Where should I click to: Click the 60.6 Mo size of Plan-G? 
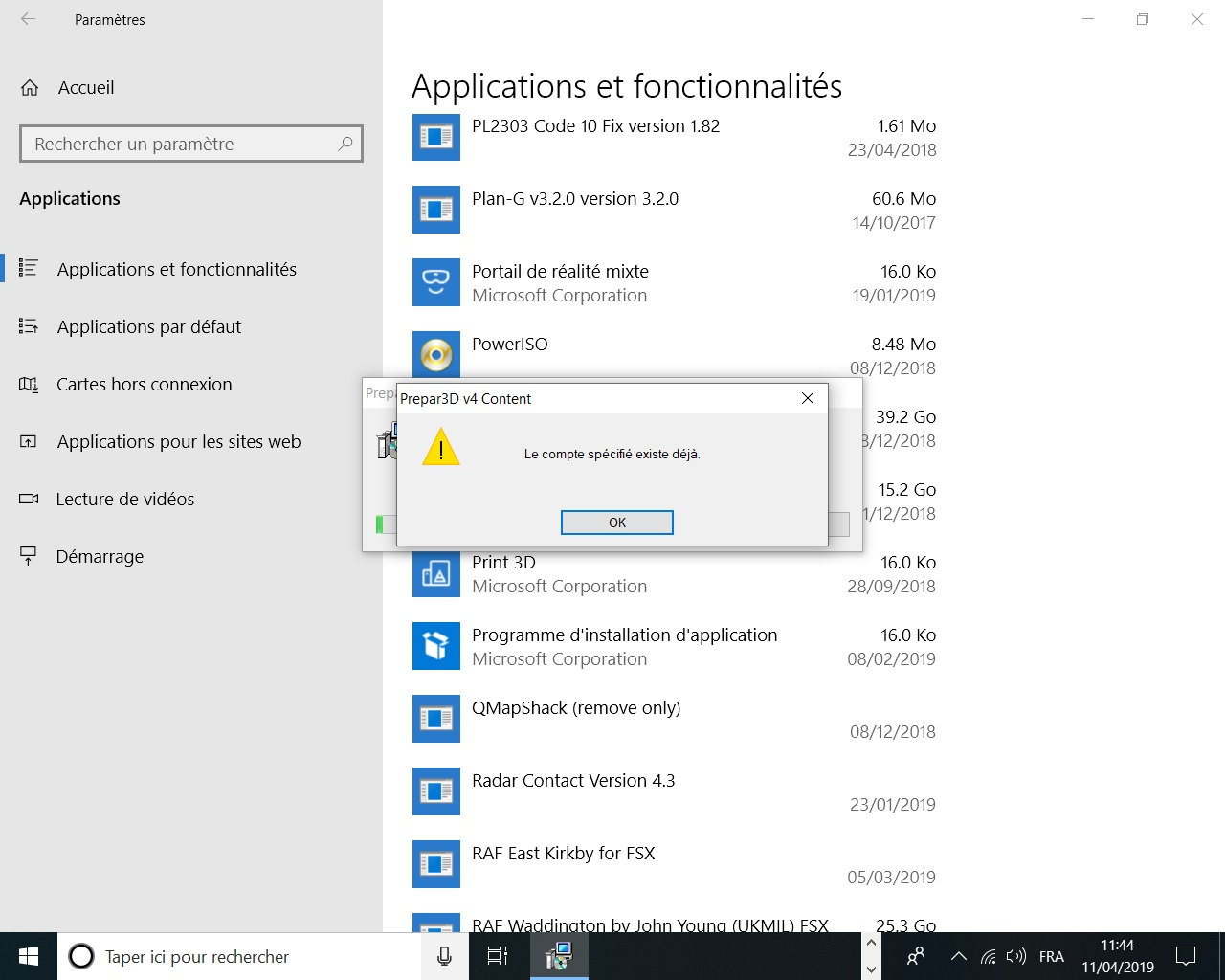coord(903,199)
